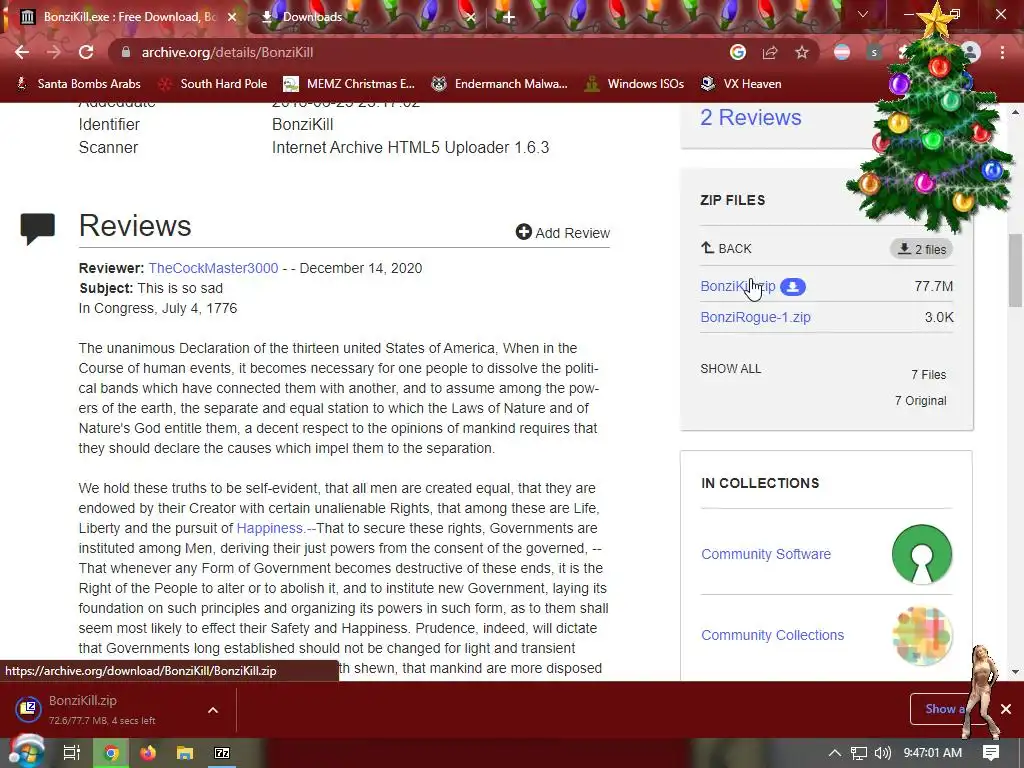Click the 7 Original text
This screenshot has width=1024, height=768.
920,401
